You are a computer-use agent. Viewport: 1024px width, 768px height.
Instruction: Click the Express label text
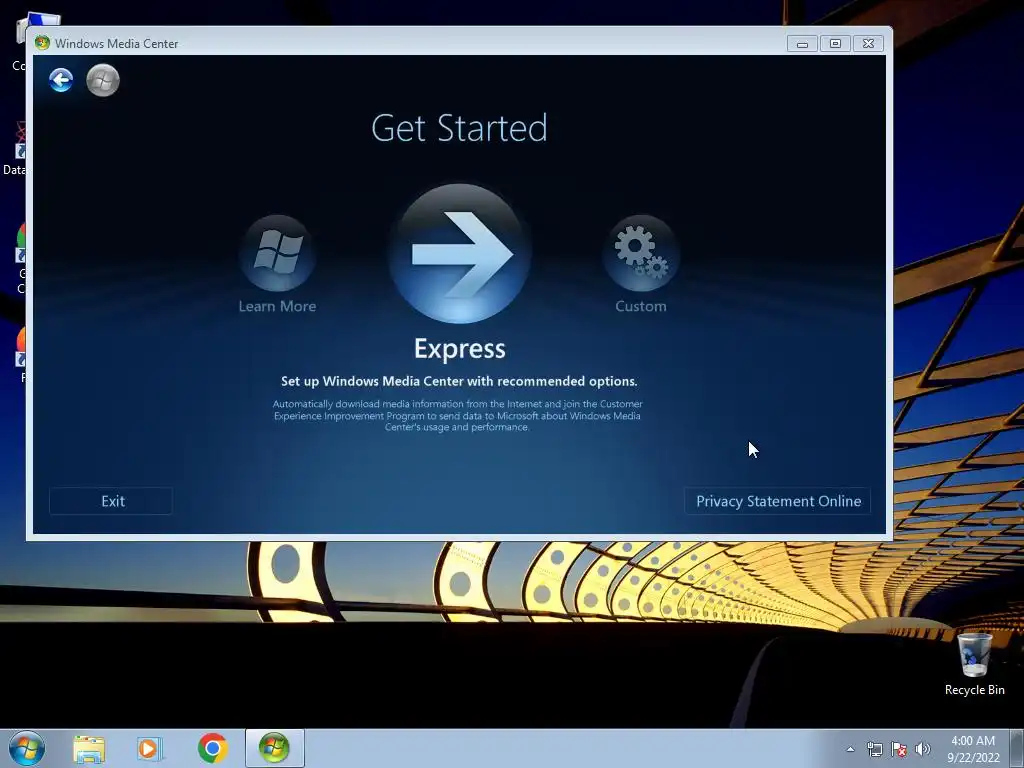(460, 349)
